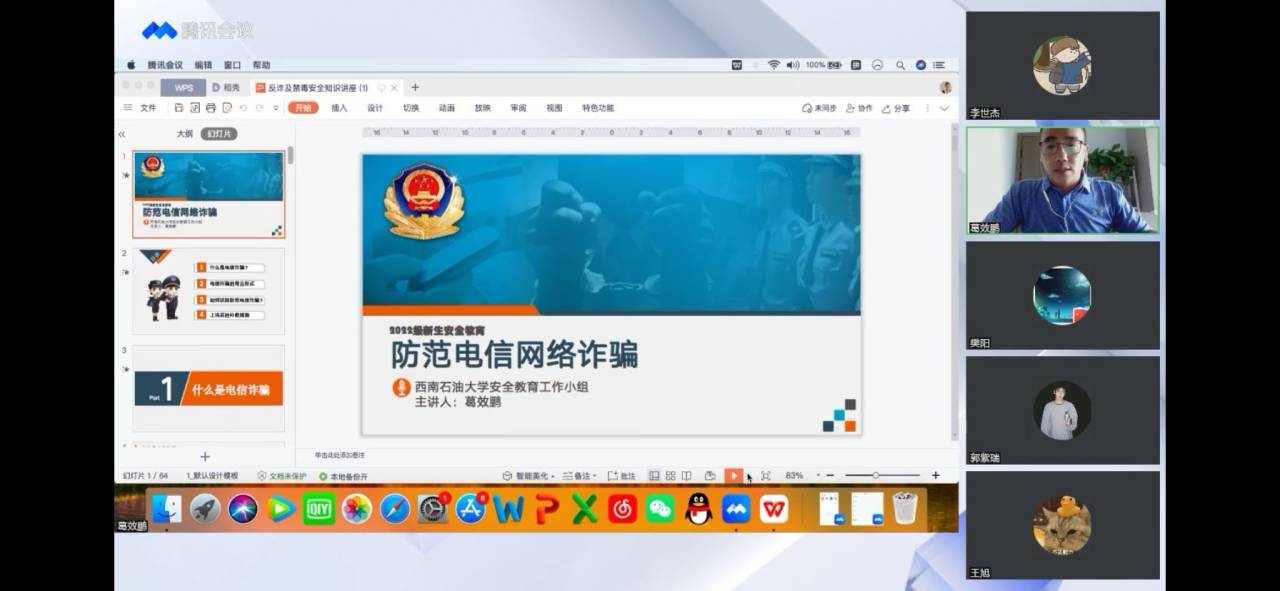Open WeChat from the dock
This screenshot has height=591, width=1280.
(x=660, y=509)
